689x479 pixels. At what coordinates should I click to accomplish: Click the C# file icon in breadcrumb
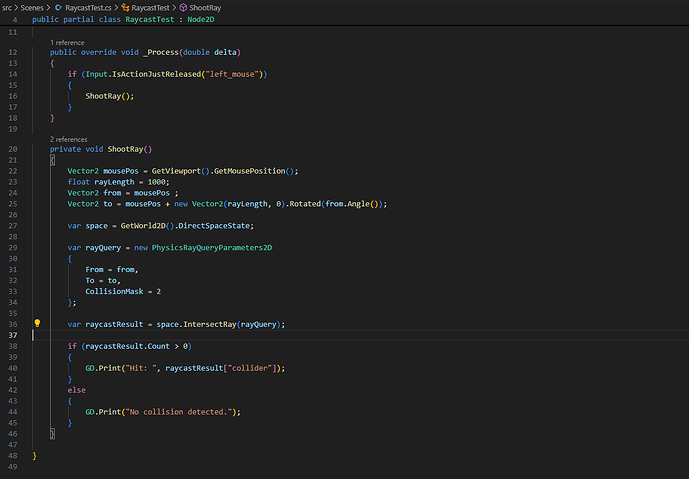pos(58,7)
